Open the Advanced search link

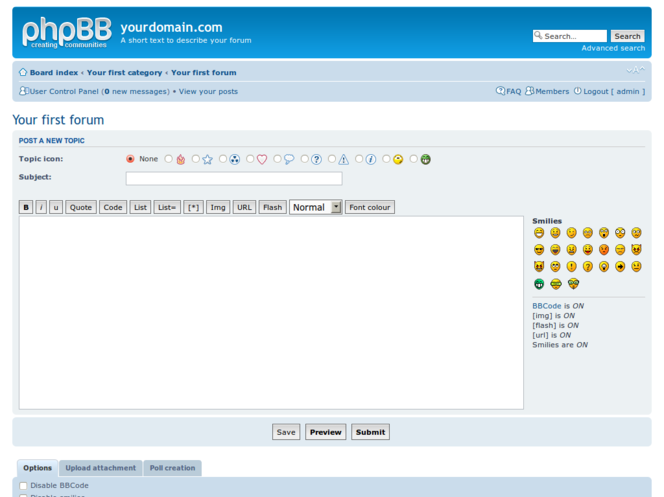coord(613,48)
